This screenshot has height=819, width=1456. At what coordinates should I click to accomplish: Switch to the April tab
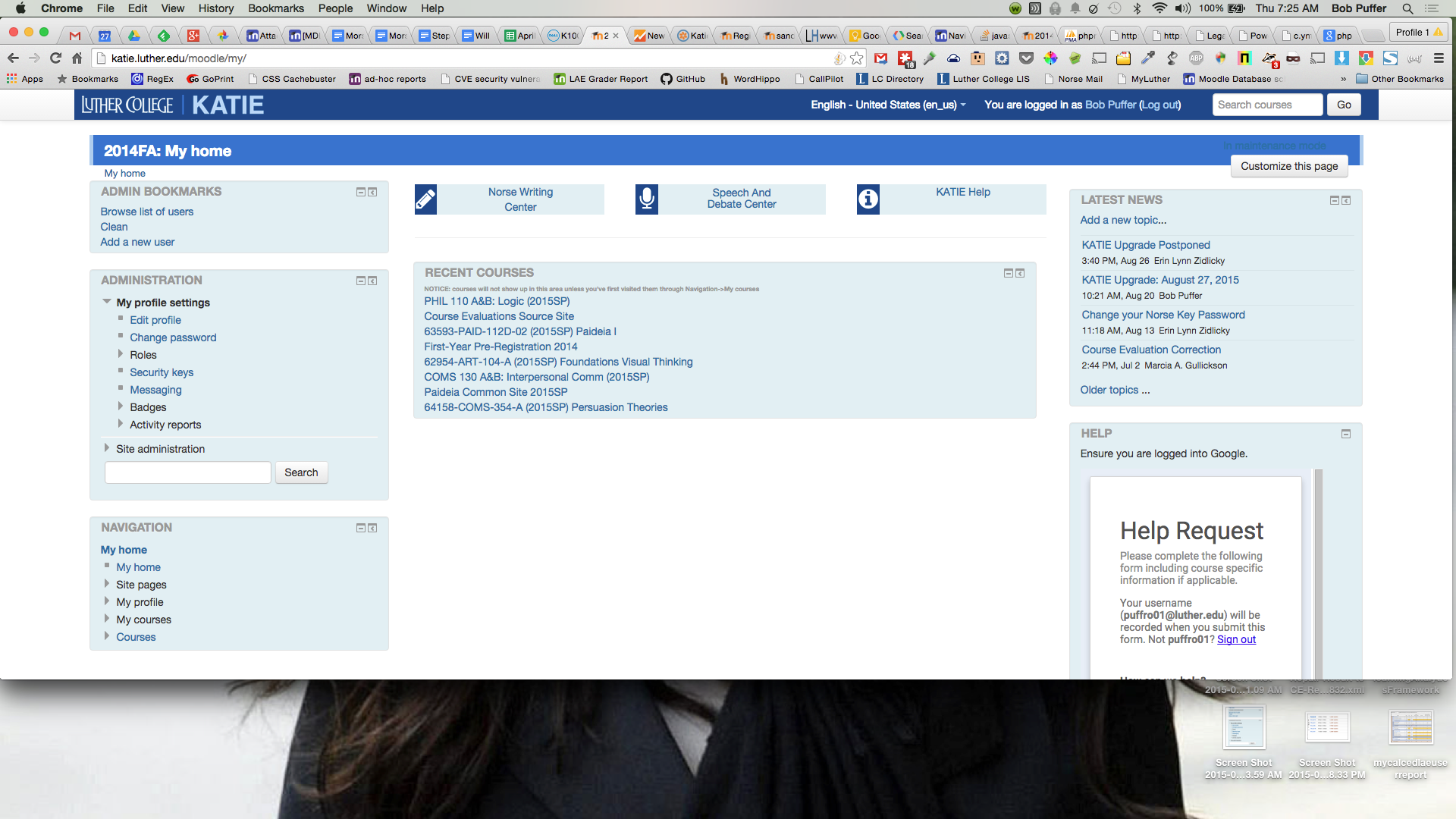coord(520,36)
